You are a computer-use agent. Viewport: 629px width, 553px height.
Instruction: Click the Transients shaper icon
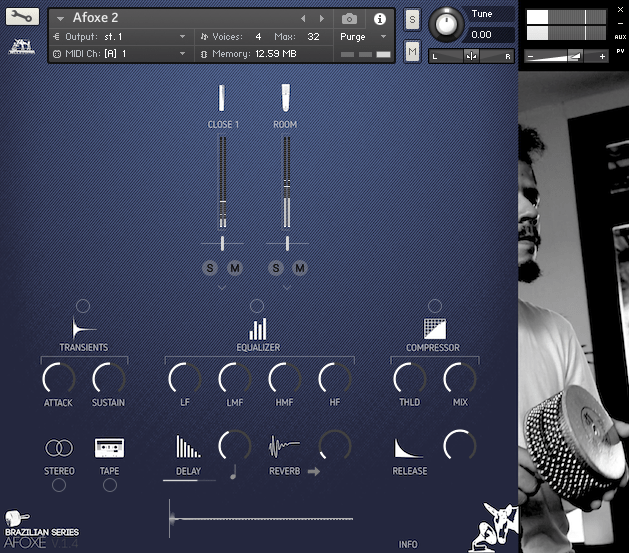(x=83, y=328)
